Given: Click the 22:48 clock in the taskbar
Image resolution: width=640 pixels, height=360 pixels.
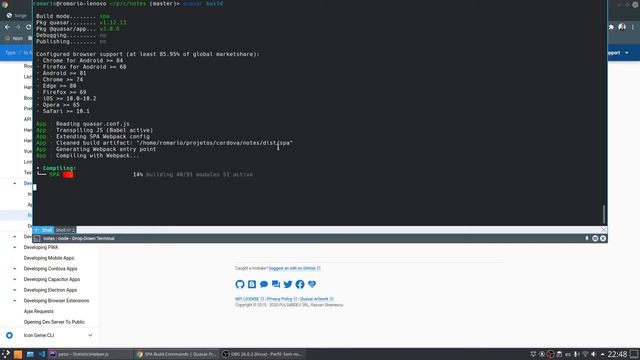Looking at the screenshot, I should pos(617,354).
